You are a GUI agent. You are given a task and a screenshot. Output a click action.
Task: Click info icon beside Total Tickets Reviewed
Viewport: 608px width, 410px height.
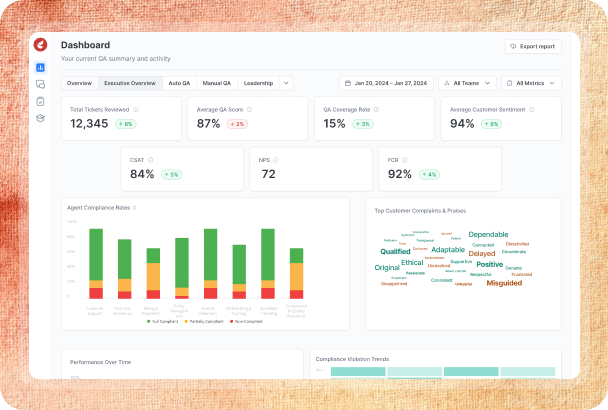137,109
